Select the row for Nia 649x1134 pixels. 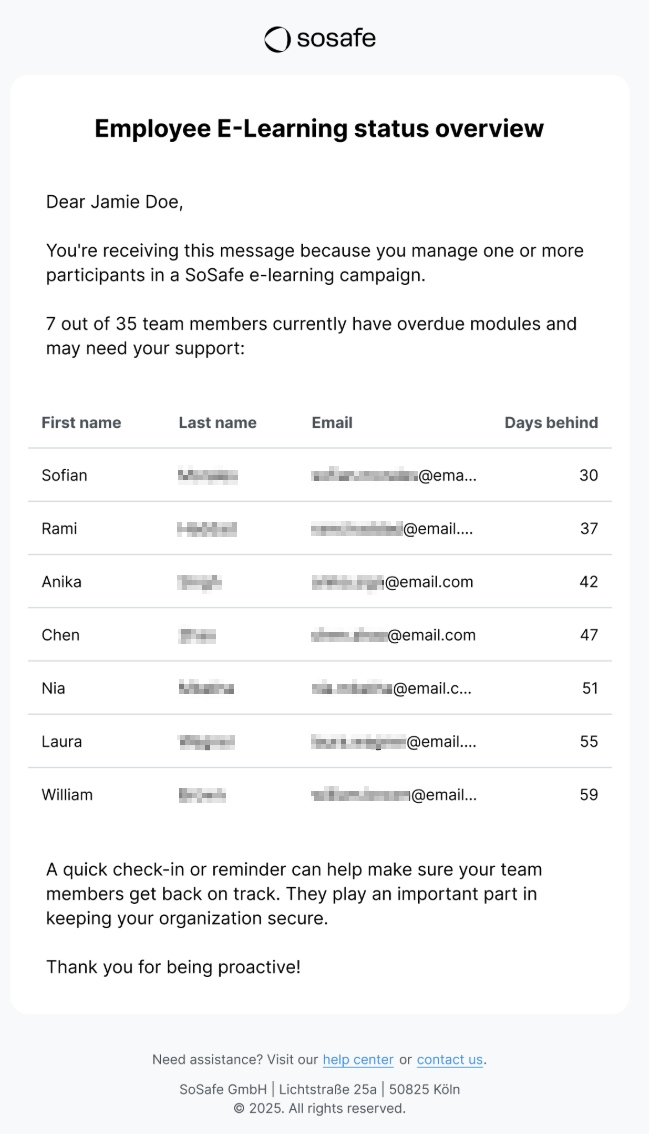click(x=320, y=688)
